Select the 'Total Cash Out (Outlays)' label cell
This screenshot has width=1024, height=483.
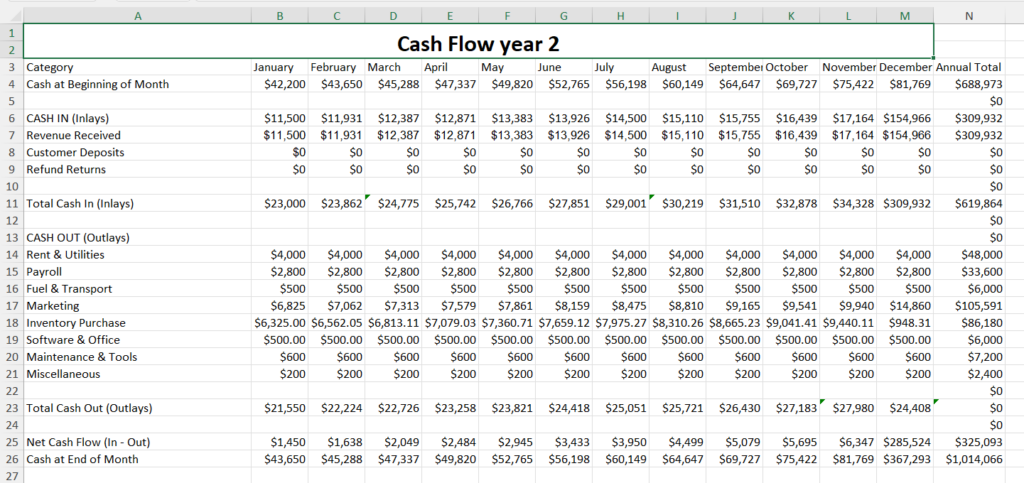click(137, 408)
